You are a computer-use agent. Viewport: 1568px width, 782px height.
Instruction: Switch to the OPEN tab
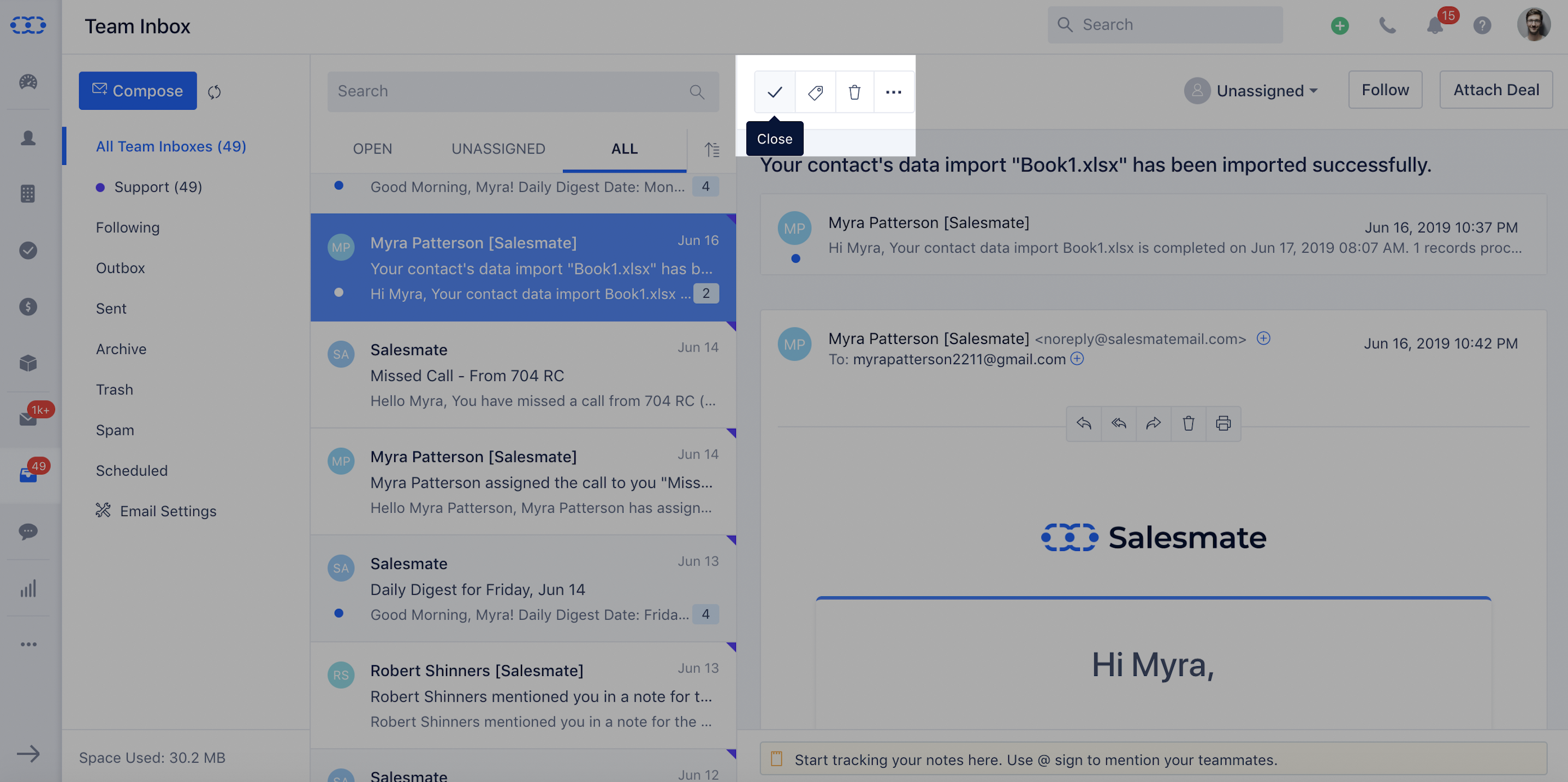372,149
